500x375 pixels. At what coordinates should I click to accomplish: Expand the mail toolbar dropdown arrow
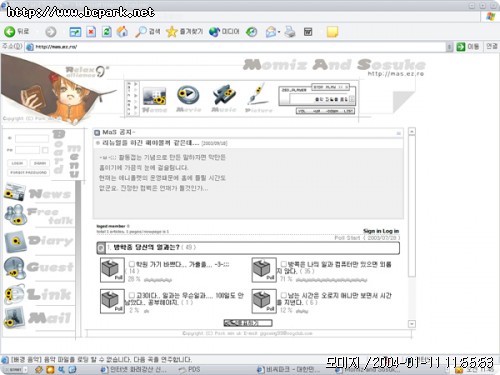[x=279, y=32]
